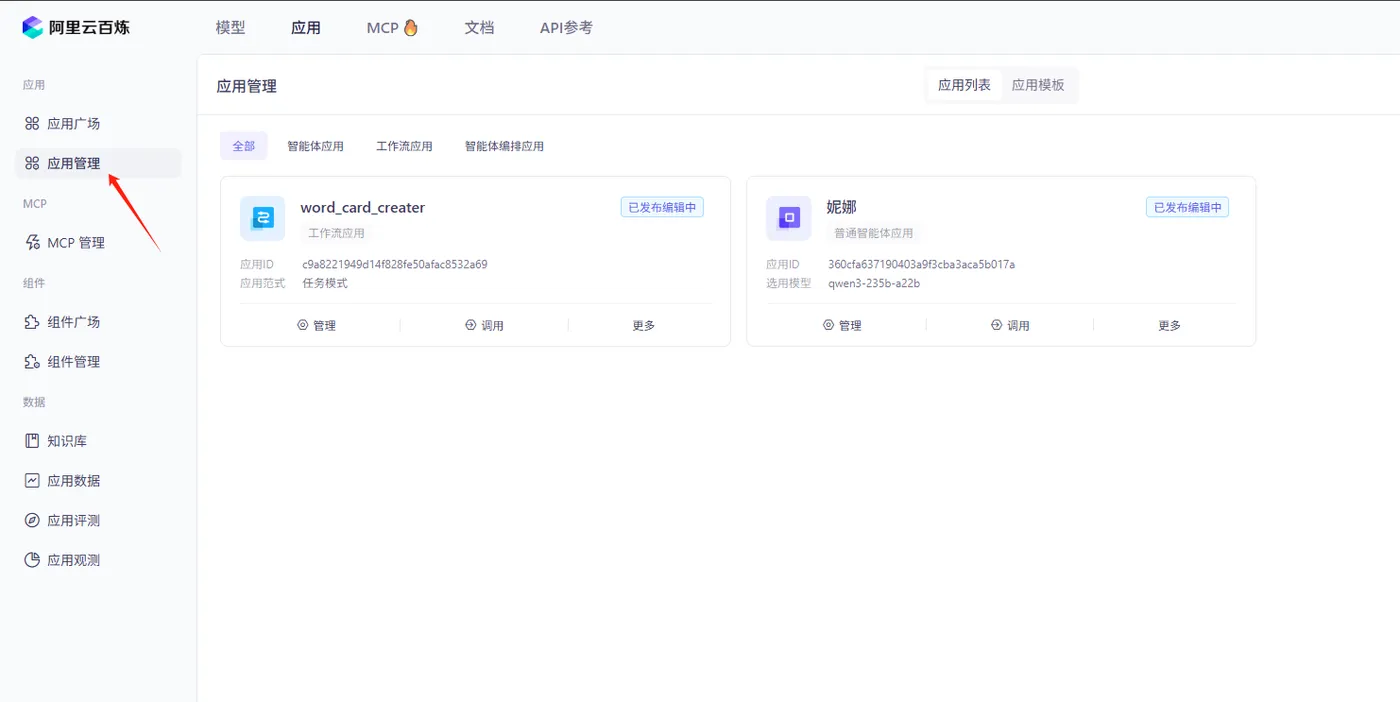
Task: Click the 组件管理 puzzle icon
Action: click(x=32, y=362)
